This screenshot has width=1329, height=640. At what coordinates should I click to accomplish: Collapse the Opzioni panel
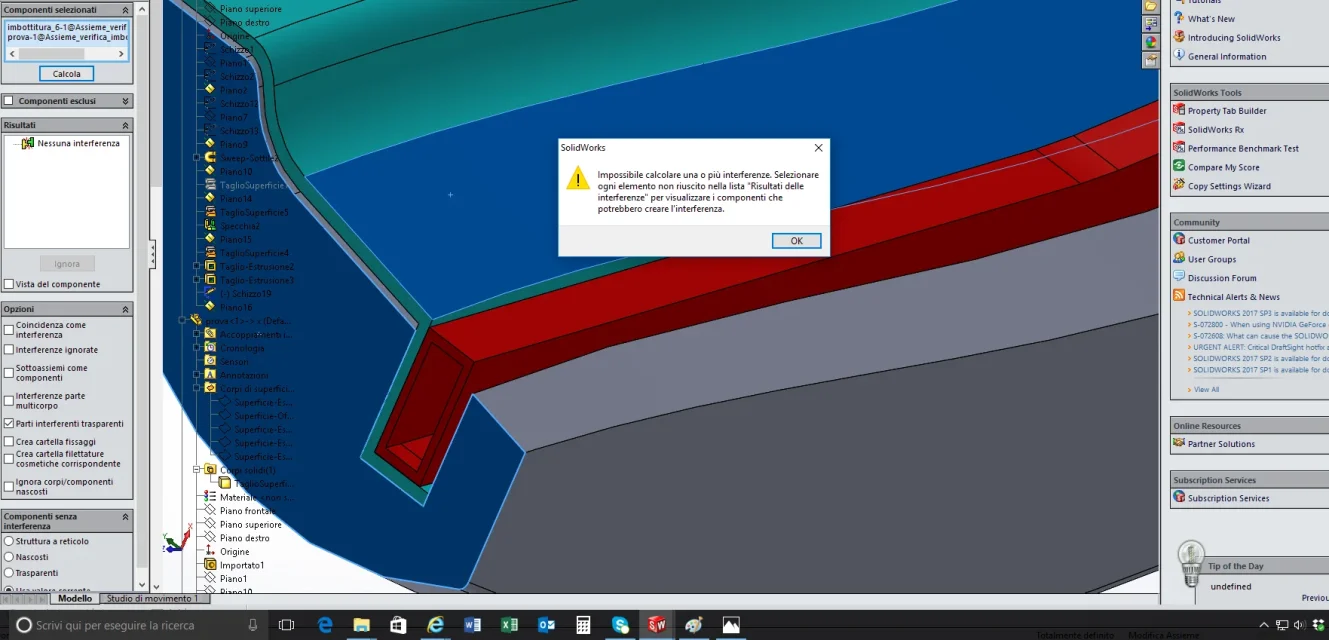[125, 309]
